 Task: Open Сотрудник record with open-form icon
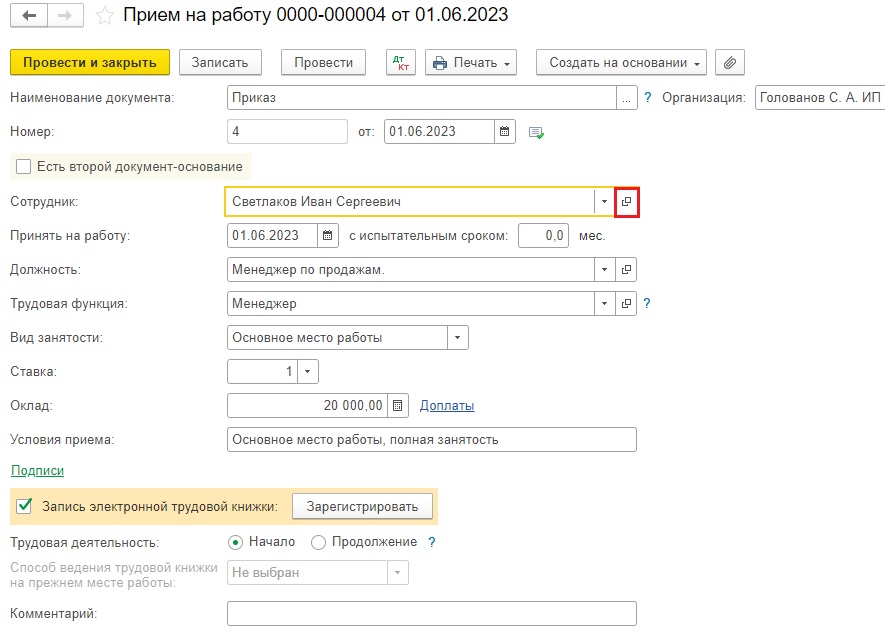click(x=627, y=202)
